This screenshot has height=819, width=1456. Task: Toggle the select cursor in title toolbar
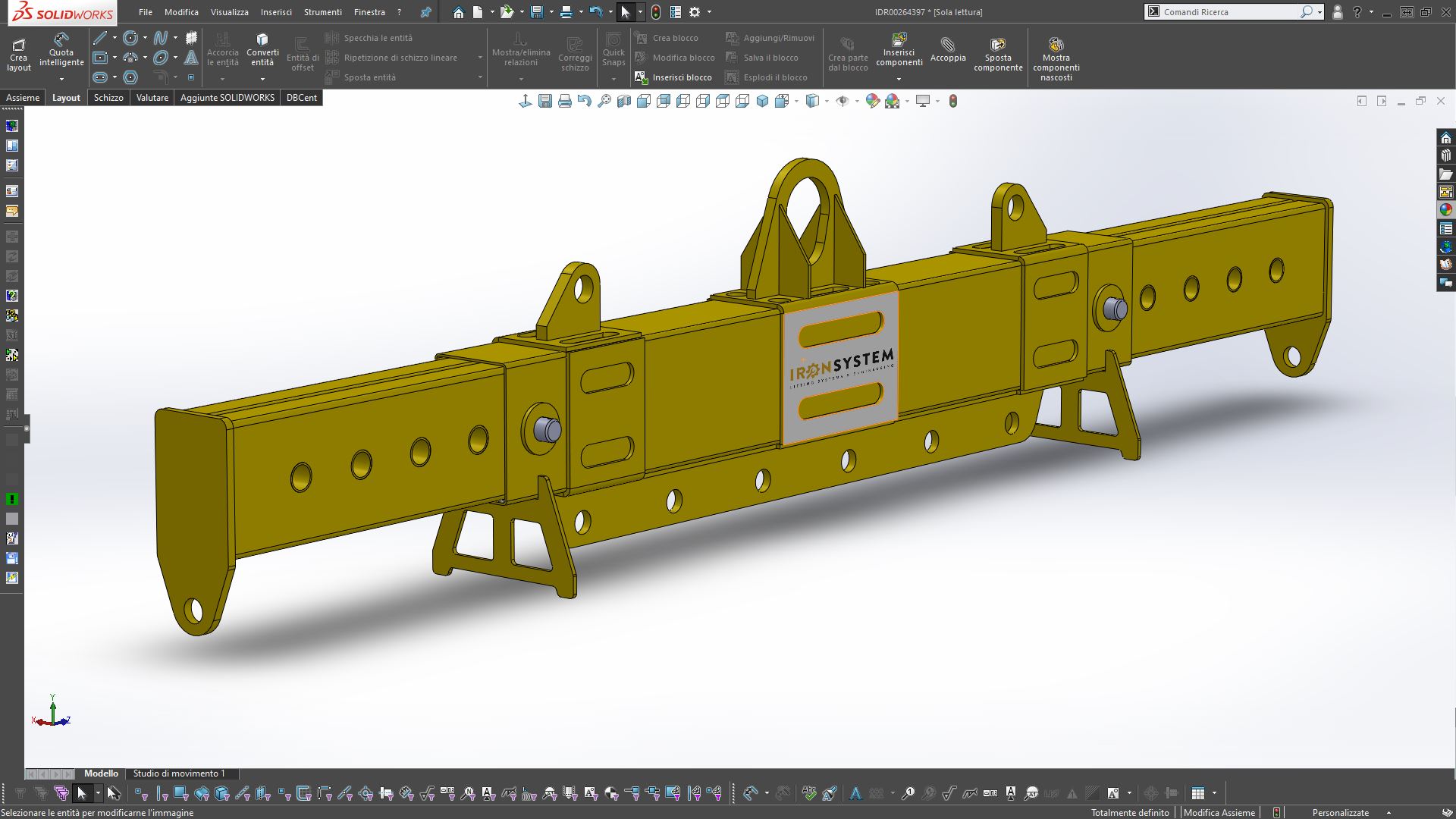point(625,12)
